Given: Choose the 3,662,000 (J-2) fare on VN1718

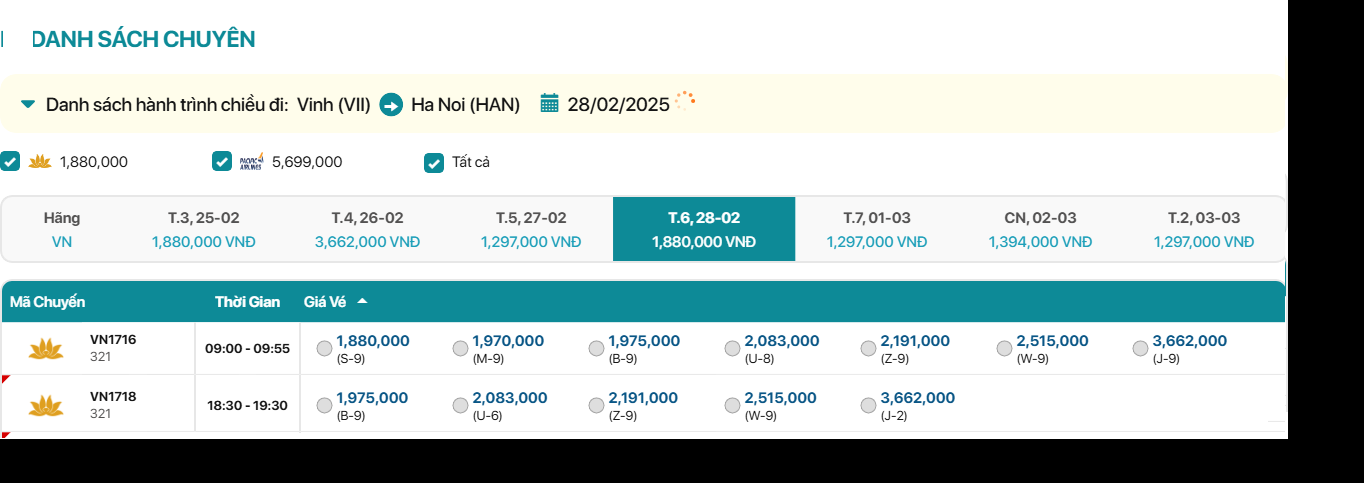Looking at the screenshot, I should [x=868, y=405].
